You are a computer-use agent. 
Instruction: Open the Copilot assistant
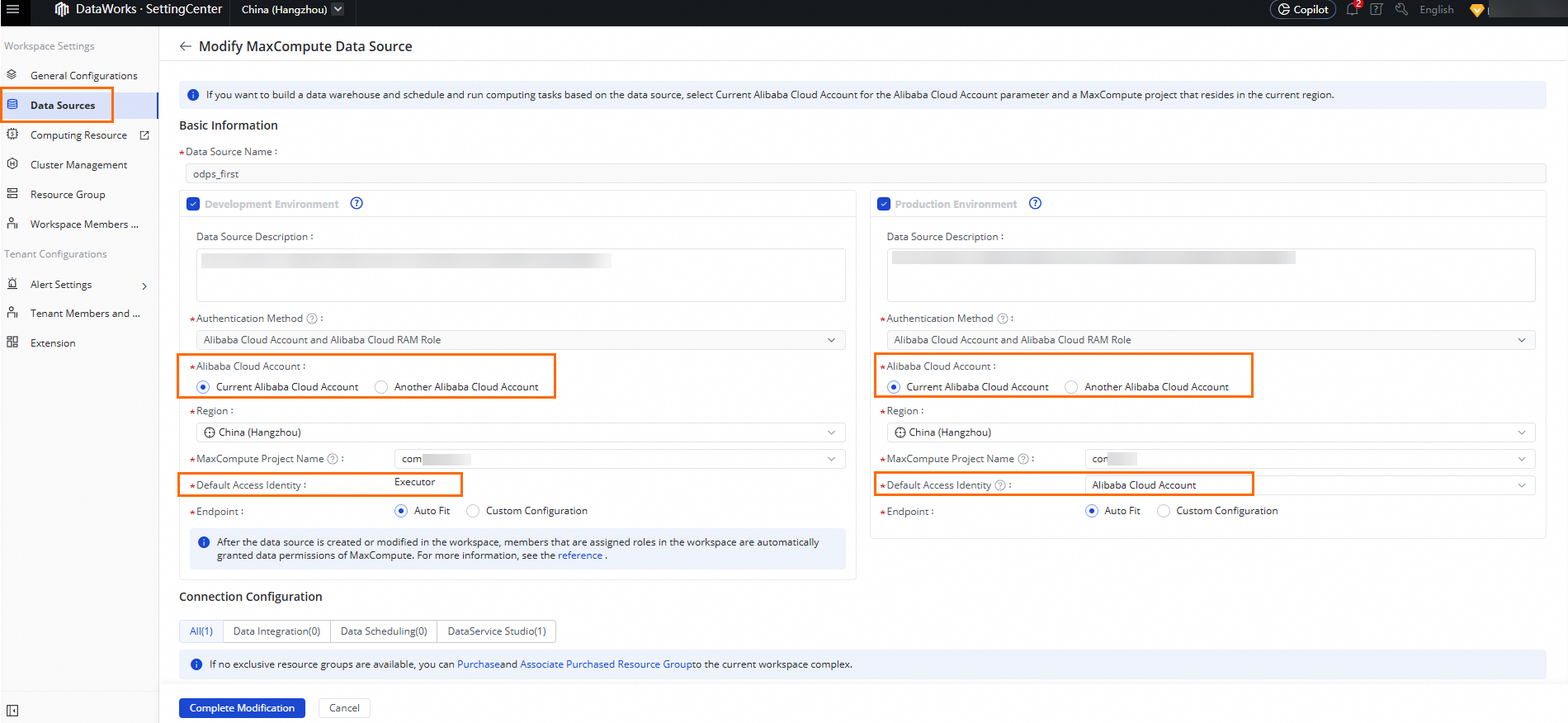(x=1302, y=10)
